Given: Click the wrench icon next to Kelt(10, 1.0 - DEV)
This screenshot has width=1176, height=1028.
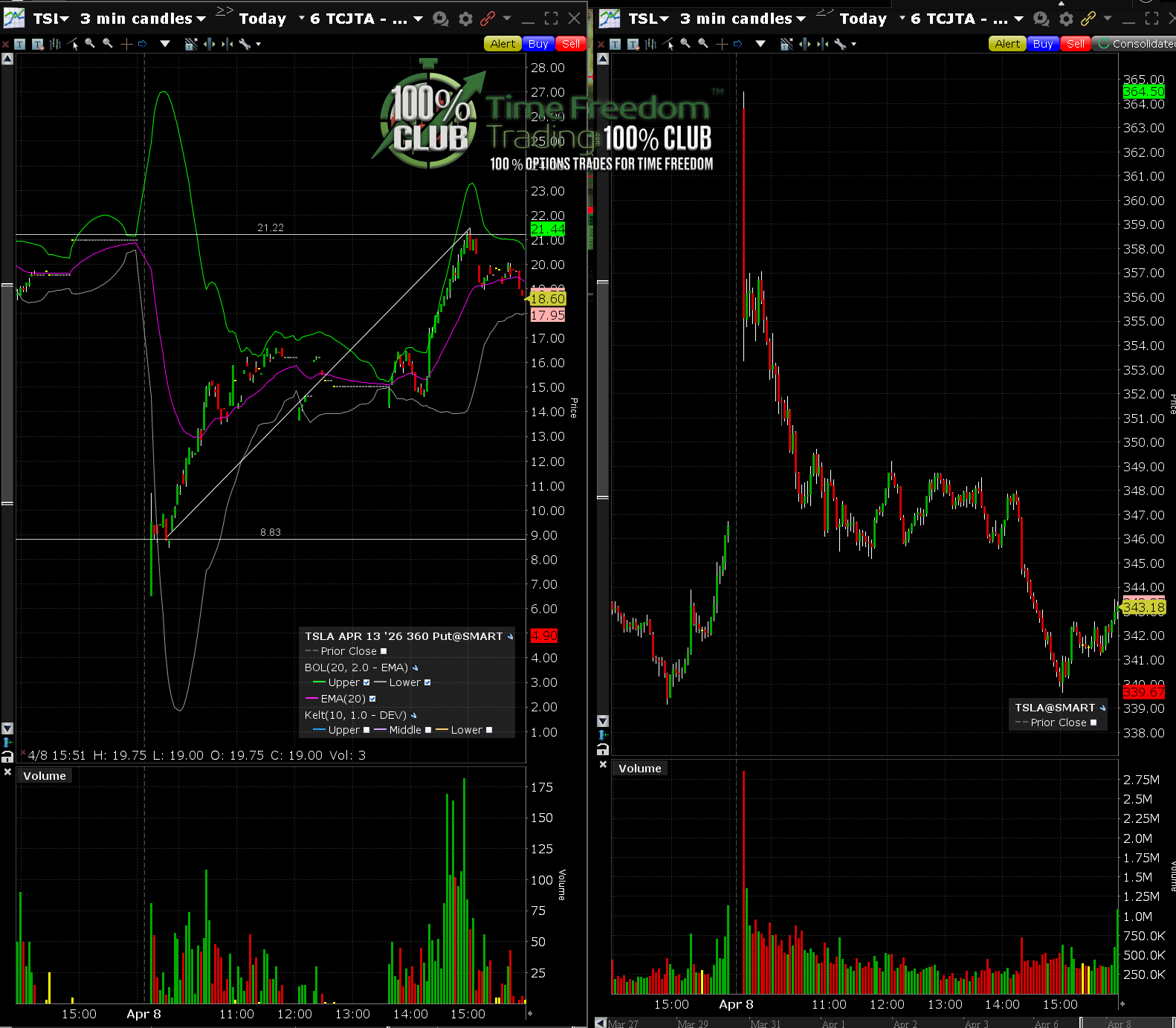Looking at the screenshot, I should (x=413, y=715).
